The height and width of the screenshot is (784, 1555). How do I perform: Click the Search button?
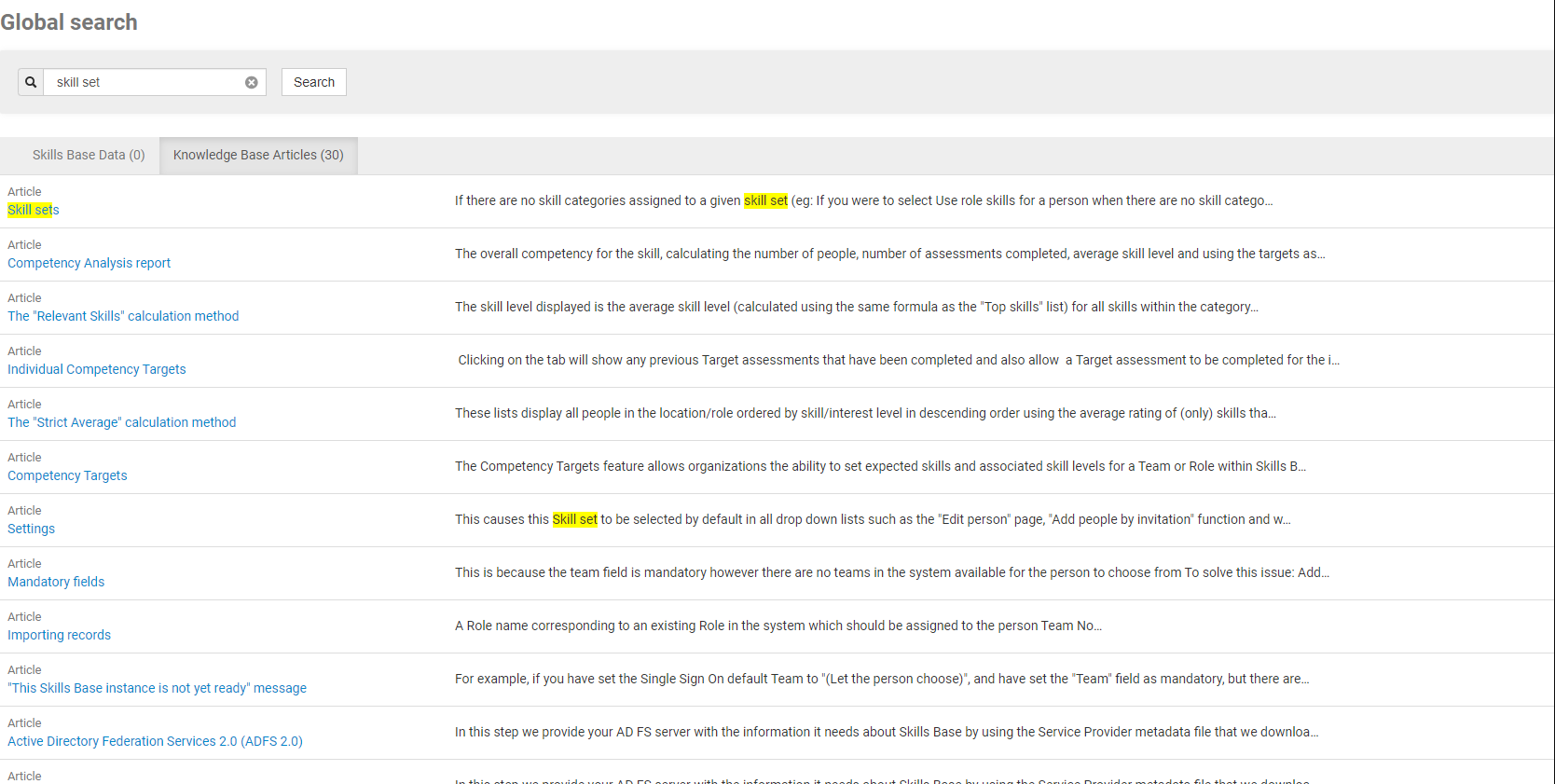coord(314,82)
